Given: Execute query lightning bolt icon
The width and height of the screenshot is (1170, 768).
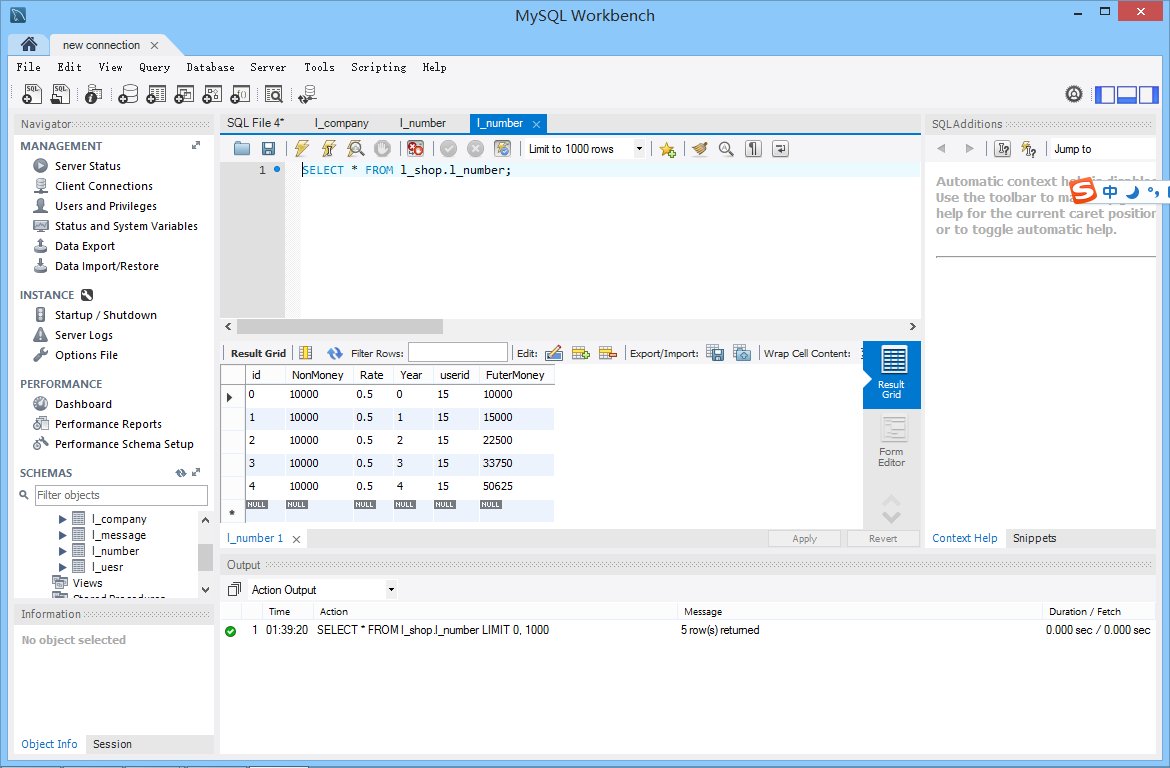Looking at the screenshot, I should click(x=302, y=149).
